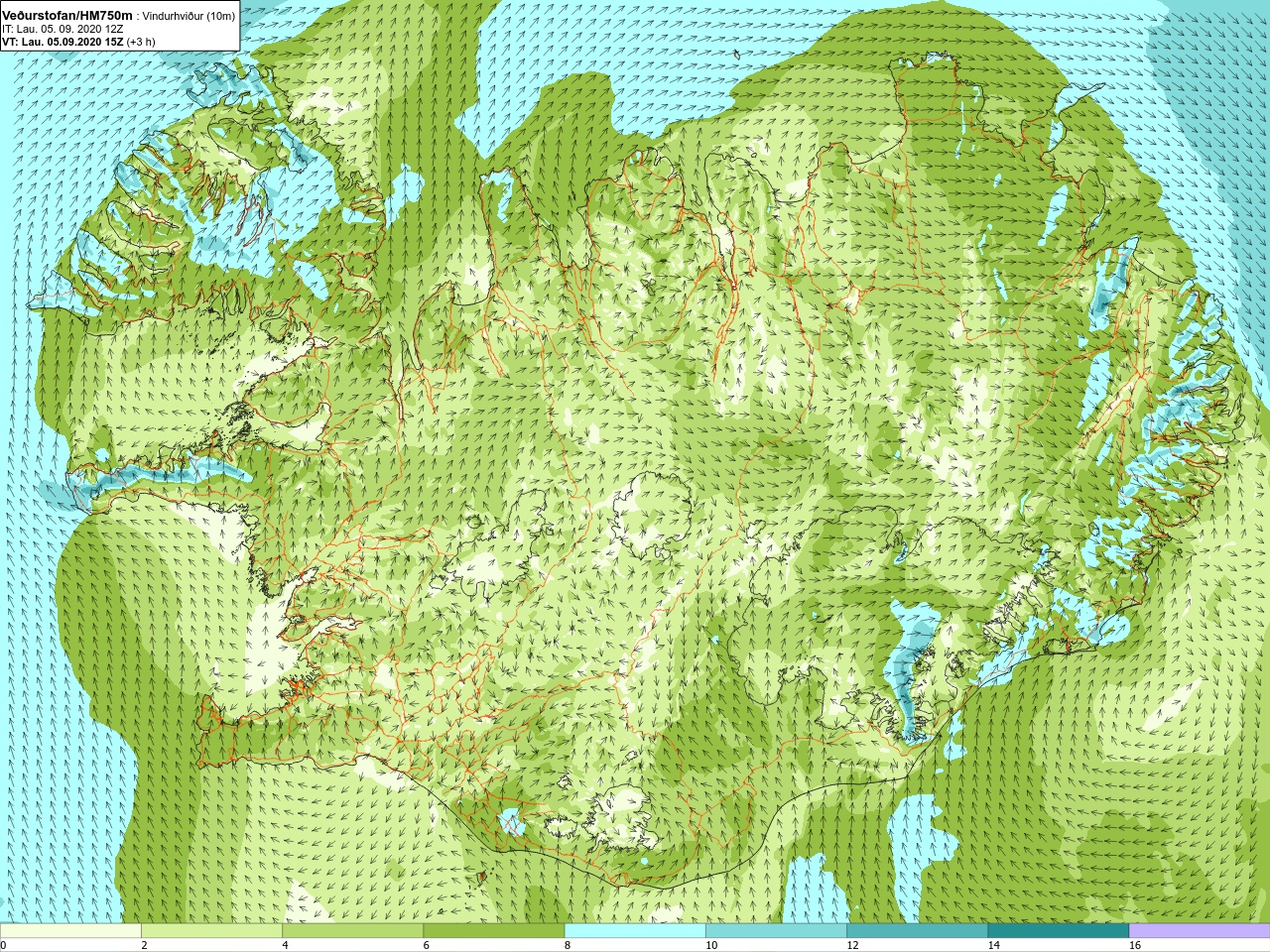Image resolution: width=1270 pixels, height=952 pixels.
Task: Click the 12–14 teal legend swatch
Action: 917,931
